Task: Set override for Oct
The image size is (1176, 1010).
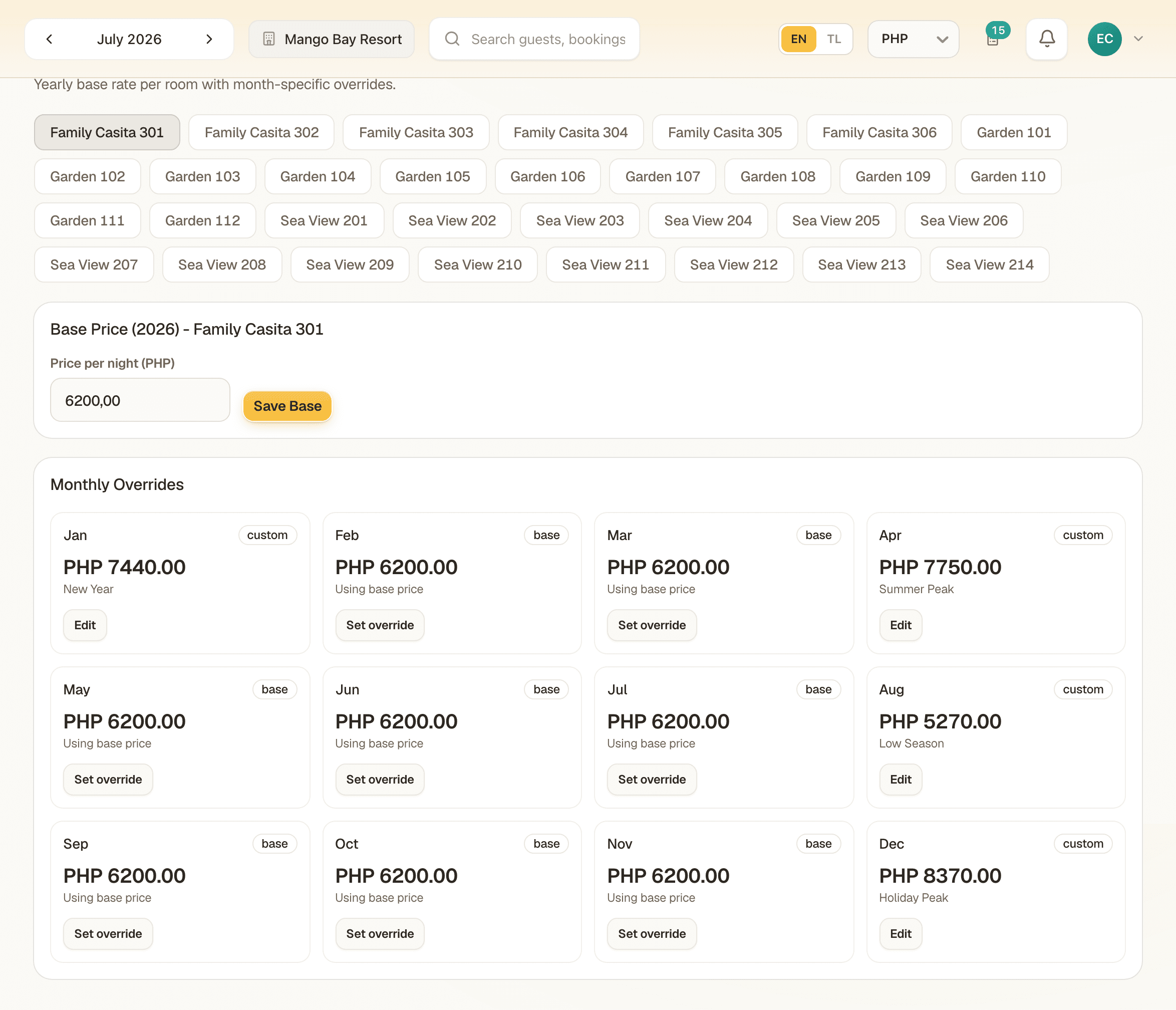Action: (380, 934)
